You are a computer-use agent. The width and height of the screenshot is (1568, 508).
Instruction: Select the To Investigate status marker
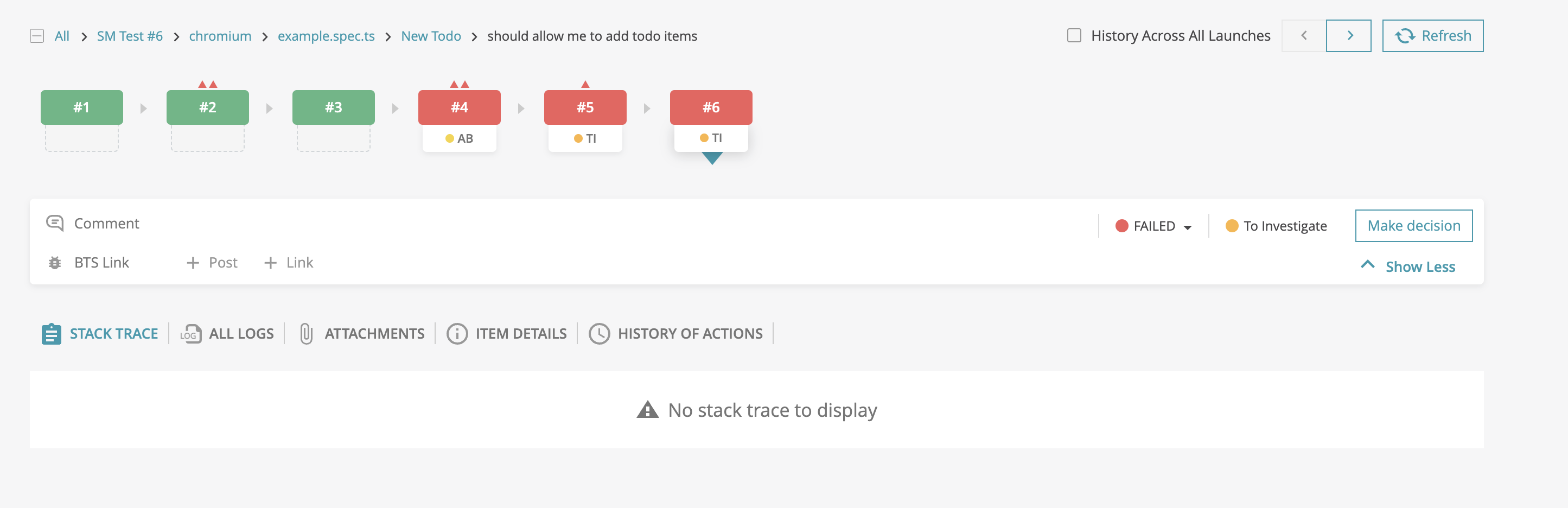pos(1275,225)
